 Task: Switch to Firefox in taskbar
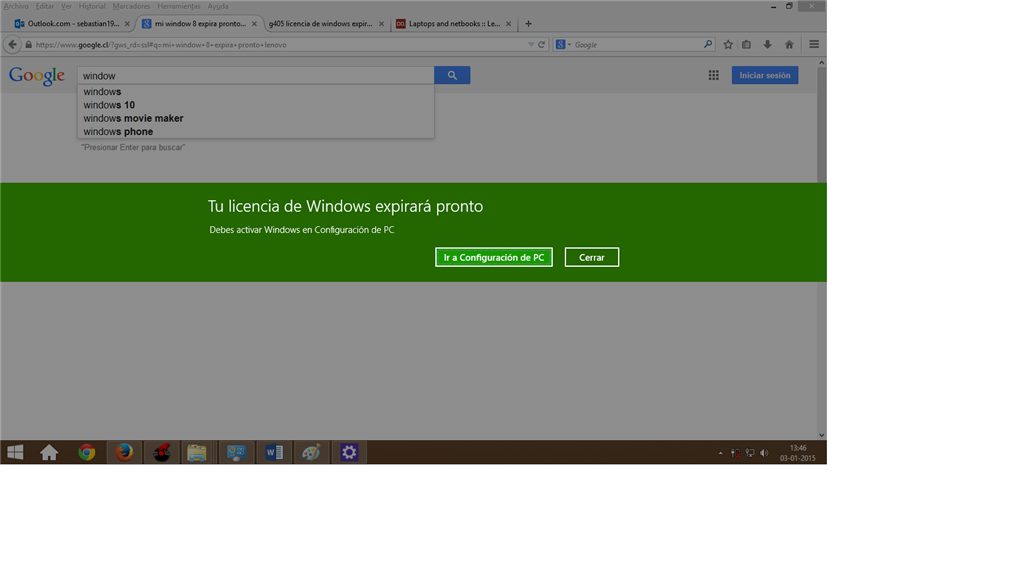(x=124, y=452)
